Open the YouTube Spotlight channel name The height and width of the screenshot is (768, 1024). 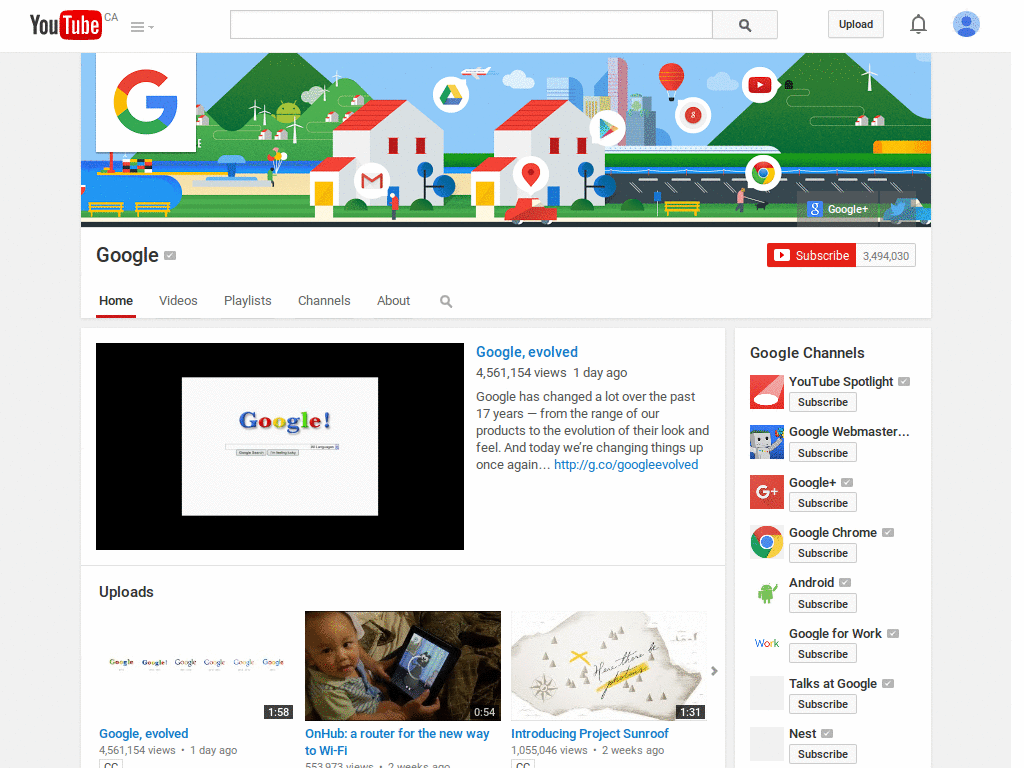(x=840, y=381)
